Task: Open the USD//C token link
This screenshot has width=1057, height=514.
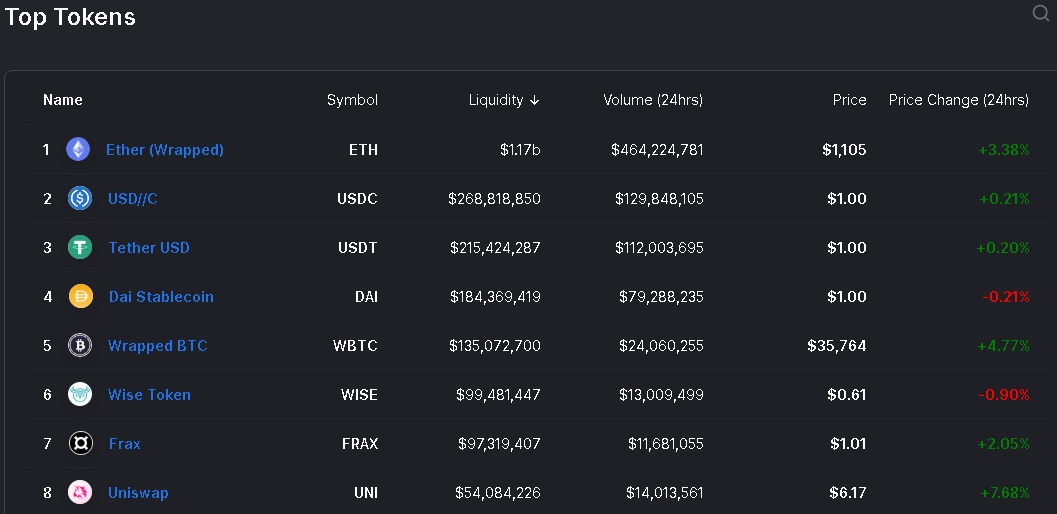Action: click(133, 199)
